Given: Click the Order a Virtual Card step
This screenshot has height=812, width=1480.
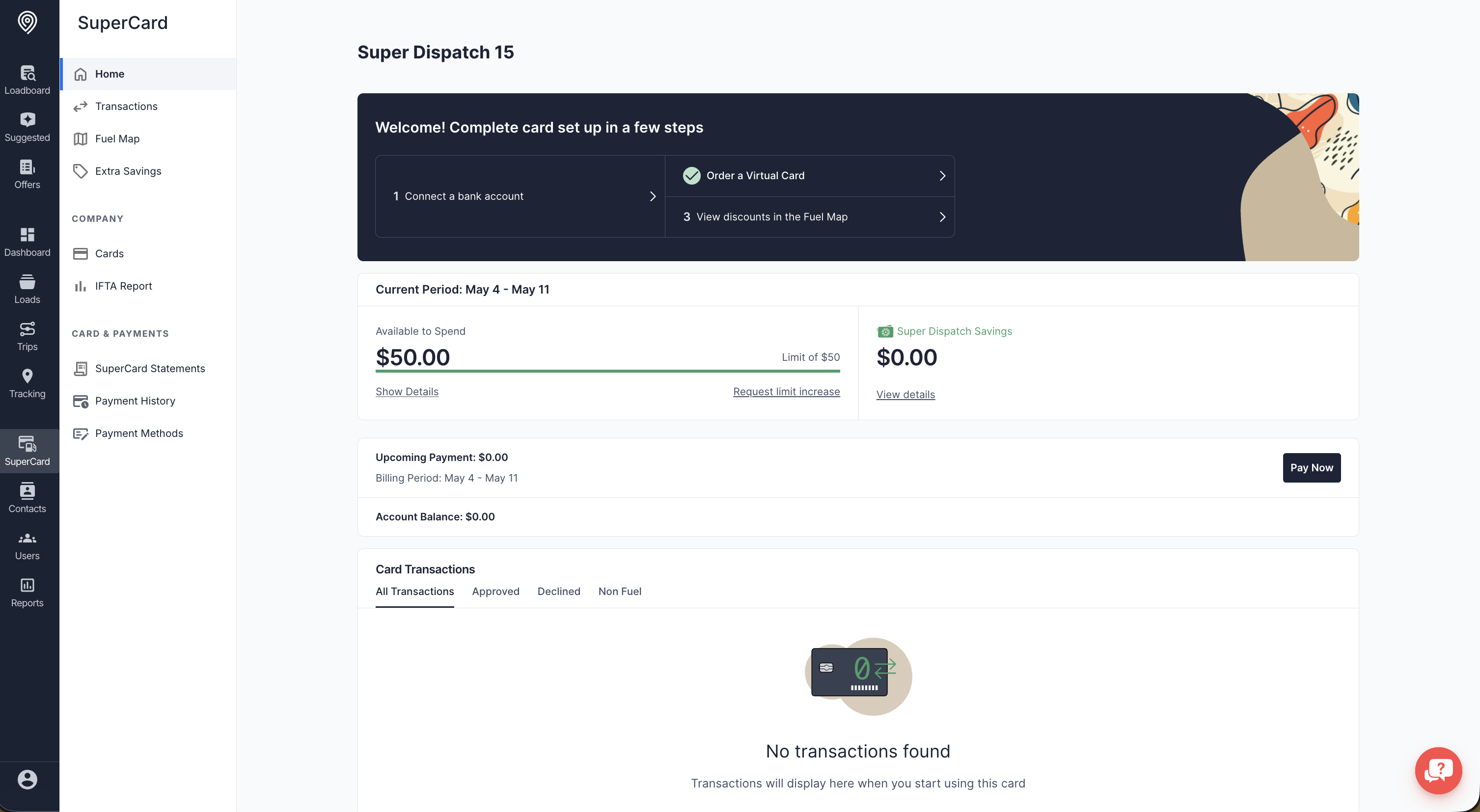Looking at the screenshot, I should pos(810,176).
